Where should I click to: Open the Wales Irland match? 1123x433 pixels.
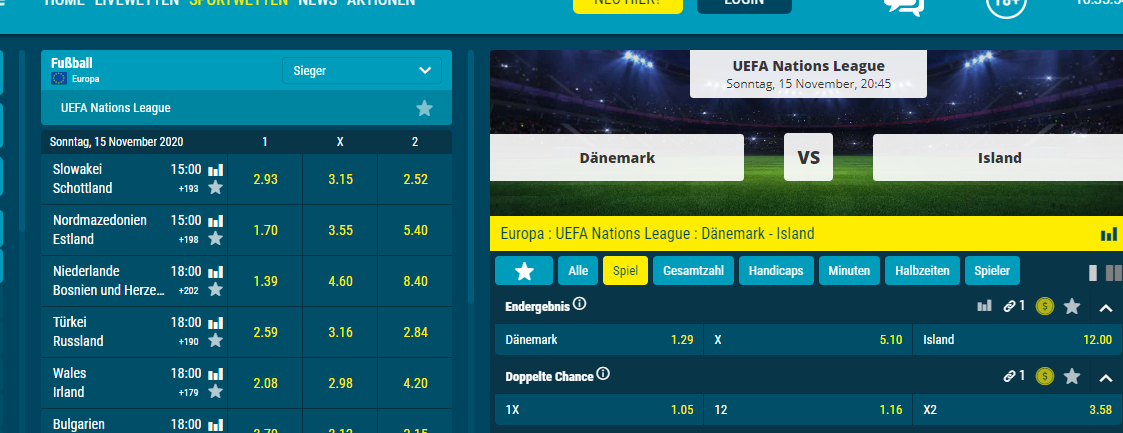tap(69, 383)
